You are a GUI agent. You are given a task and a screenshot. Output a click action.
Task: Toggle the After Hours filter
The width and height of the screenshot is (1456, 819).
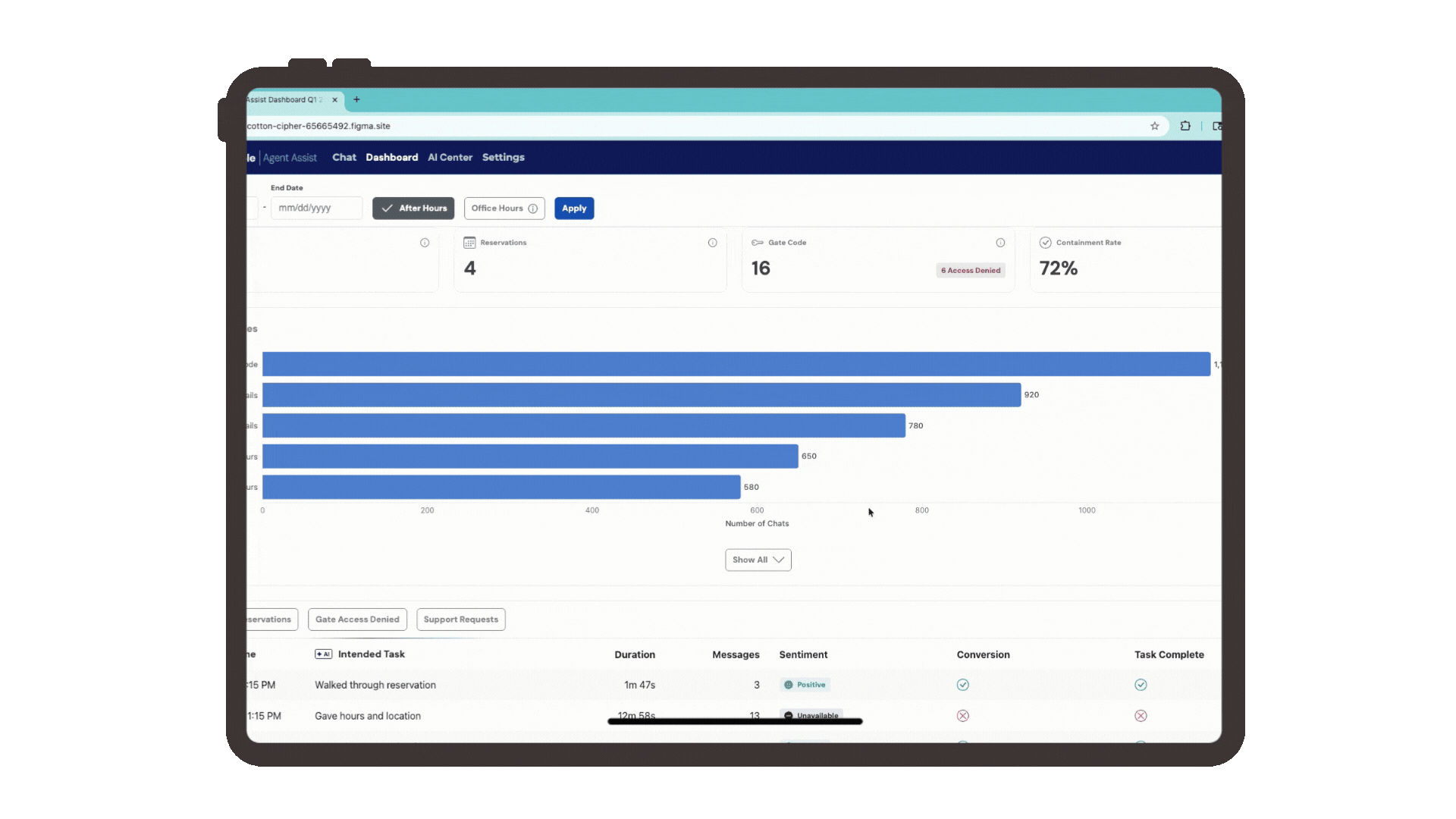click(413, 209)
